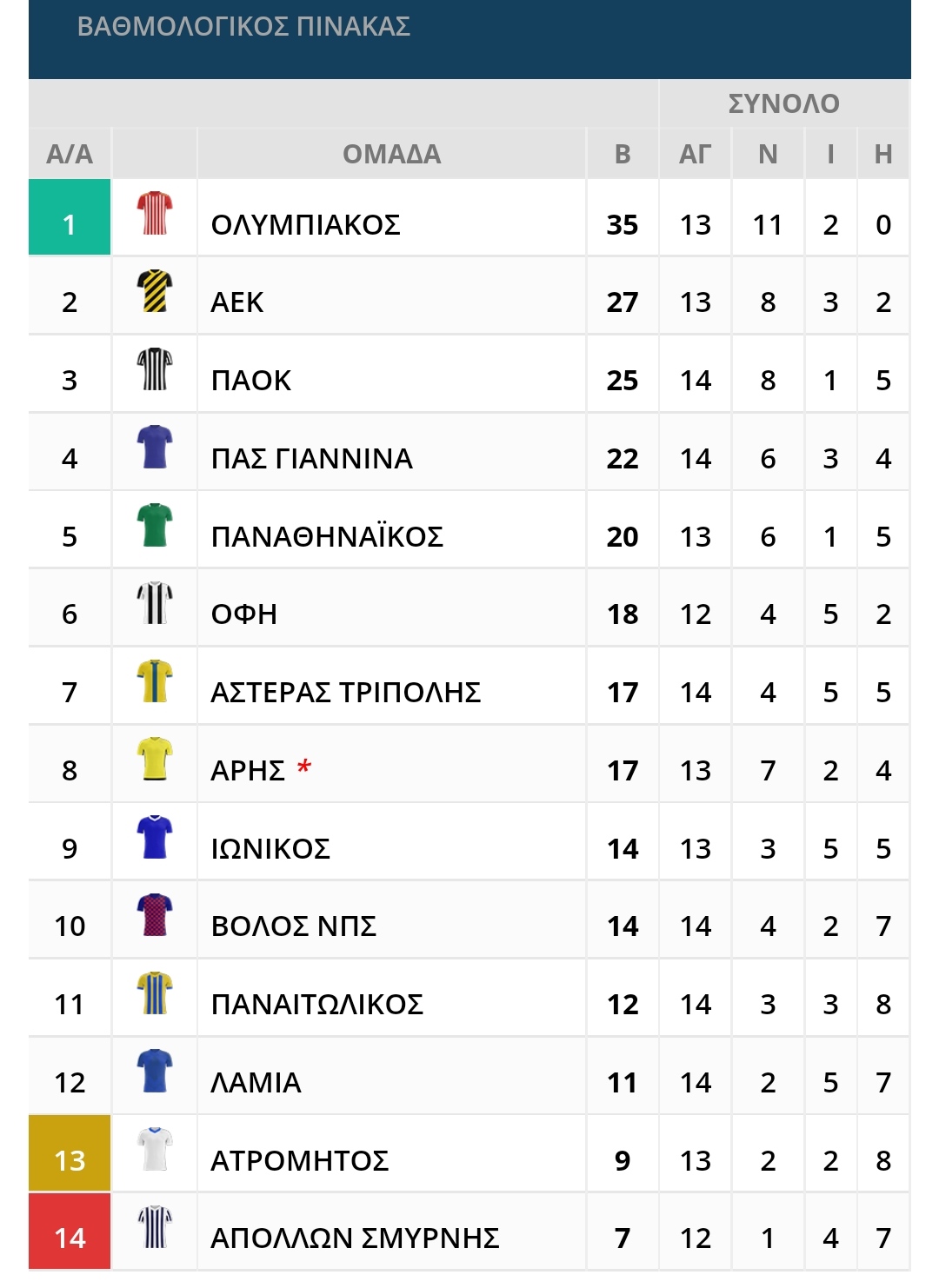Click the Olympiakos red-striped jersey icon

click(155, 213)
